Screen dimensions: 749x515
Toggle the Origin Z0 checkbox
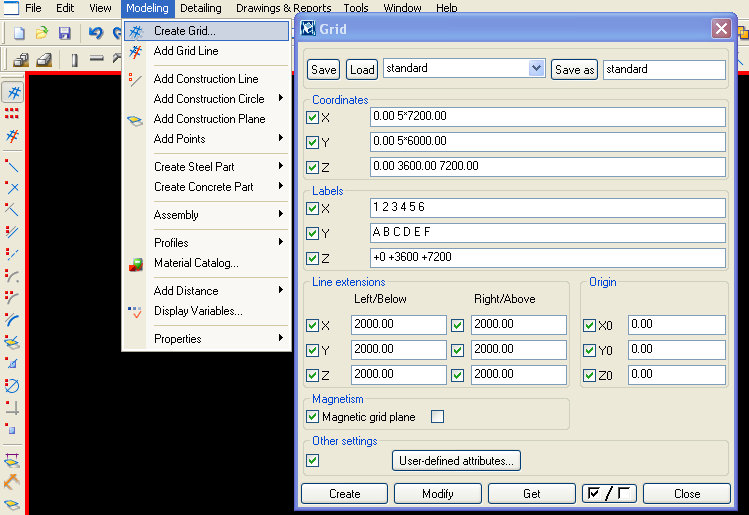coord(589,376)
